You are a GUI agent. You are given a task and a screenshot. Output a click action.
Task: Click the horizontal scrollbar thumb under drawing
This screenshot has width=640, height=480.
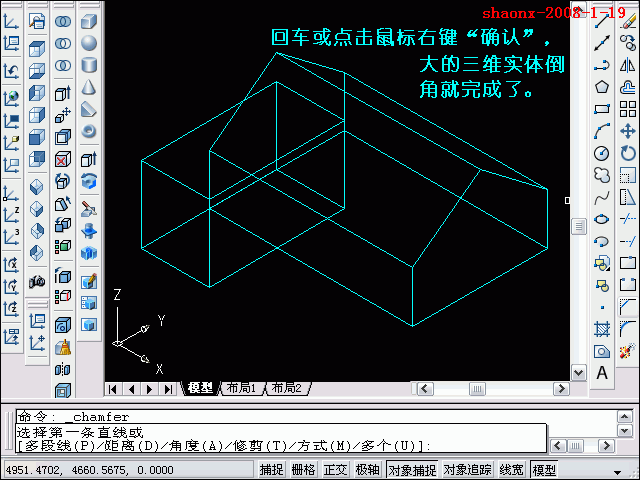pos(477,389)
